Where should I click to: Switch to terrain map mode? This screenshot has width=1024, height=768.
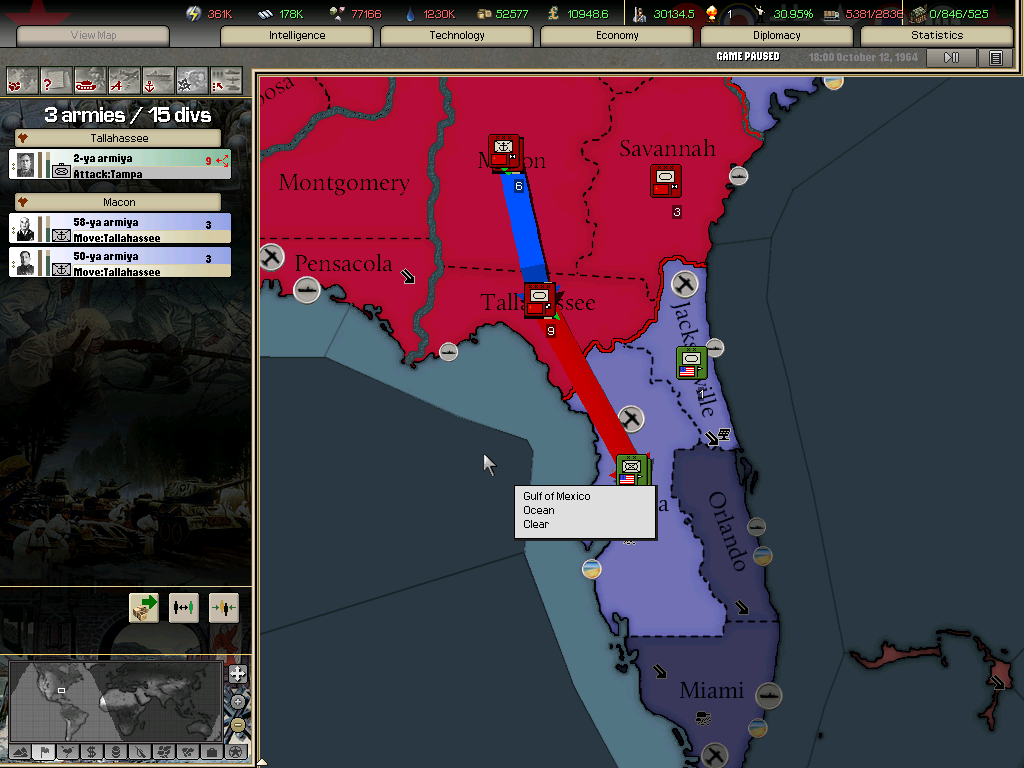[x=19, y=751]
